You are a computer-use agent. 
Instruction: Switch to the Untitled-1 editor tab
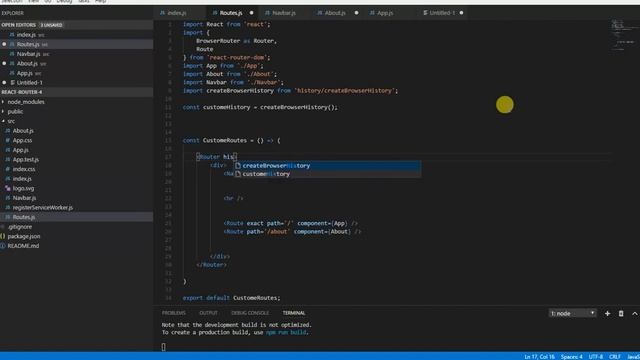coord(442,13)
